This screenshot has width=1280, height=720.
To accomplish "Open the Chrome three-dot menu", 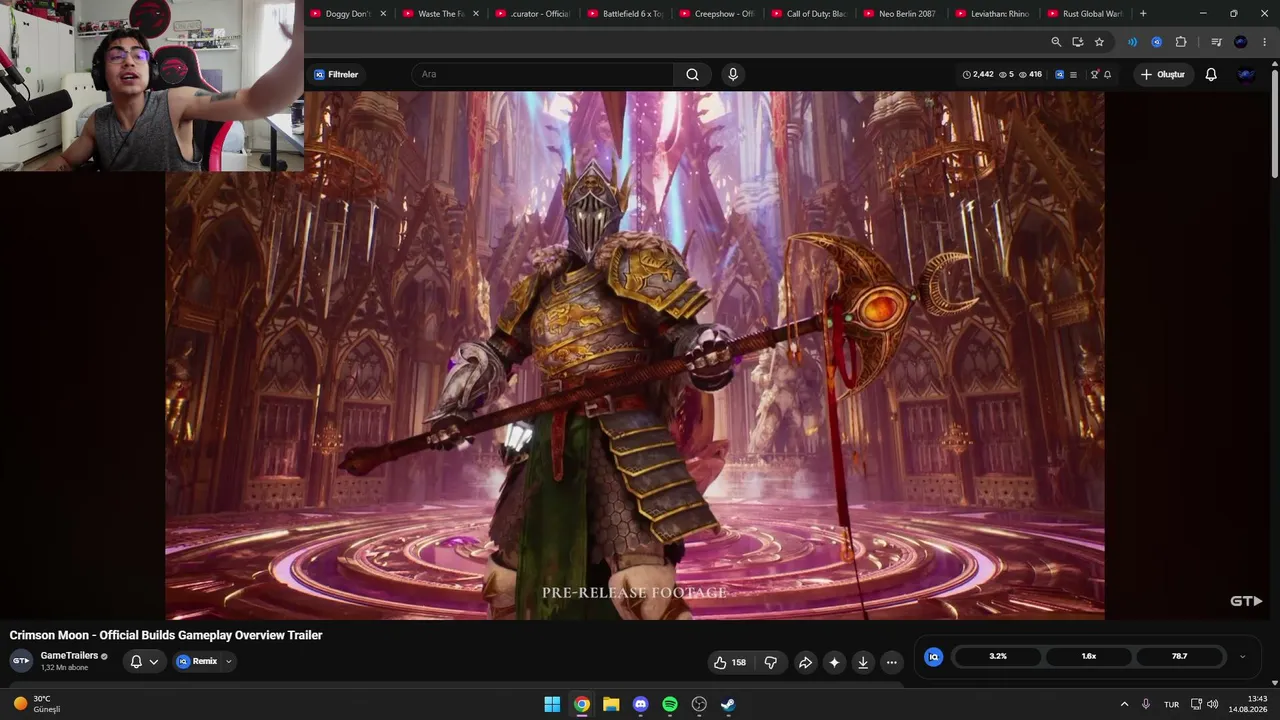I will point(1265,42).
